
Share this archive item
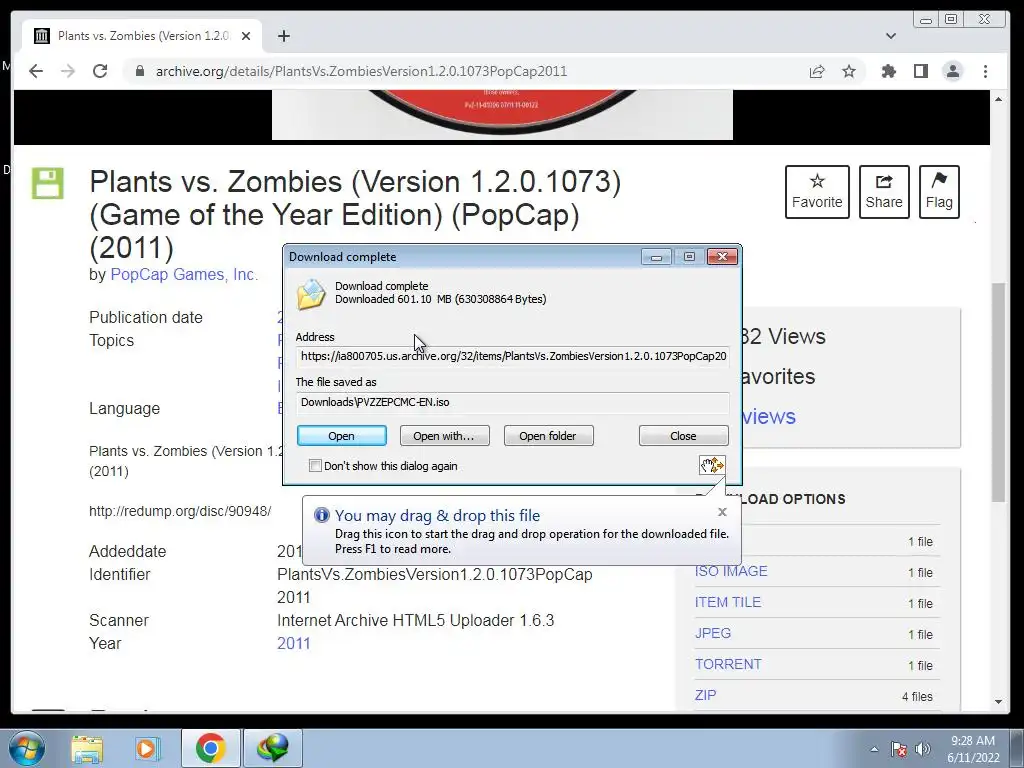884,192
